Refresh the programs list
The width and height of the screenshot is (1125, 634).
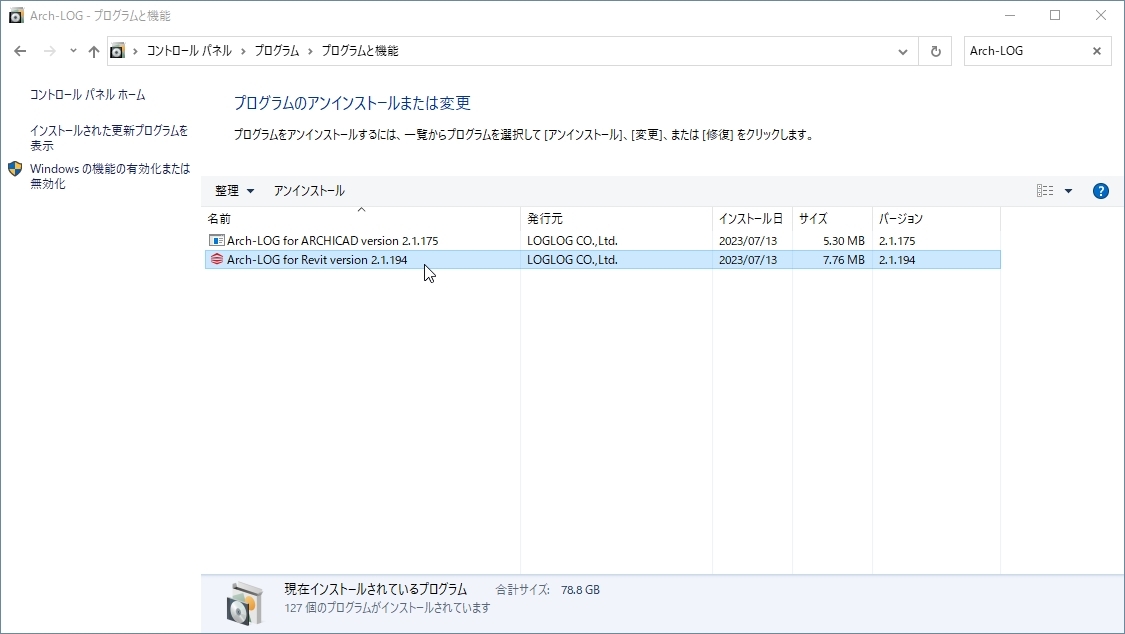936,51
